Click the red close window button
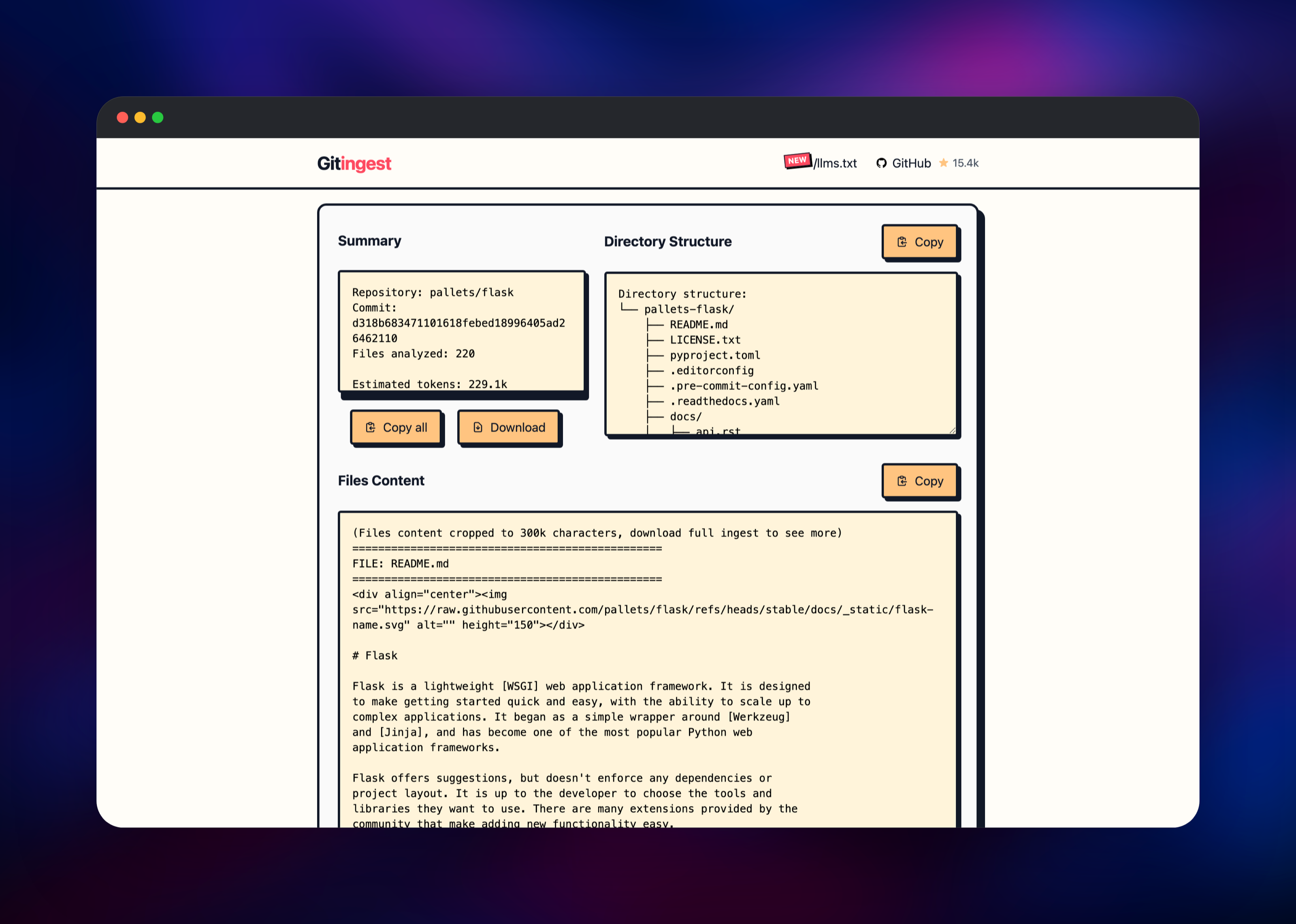Screen dimensions: 1296x924 tap(122, 117)
